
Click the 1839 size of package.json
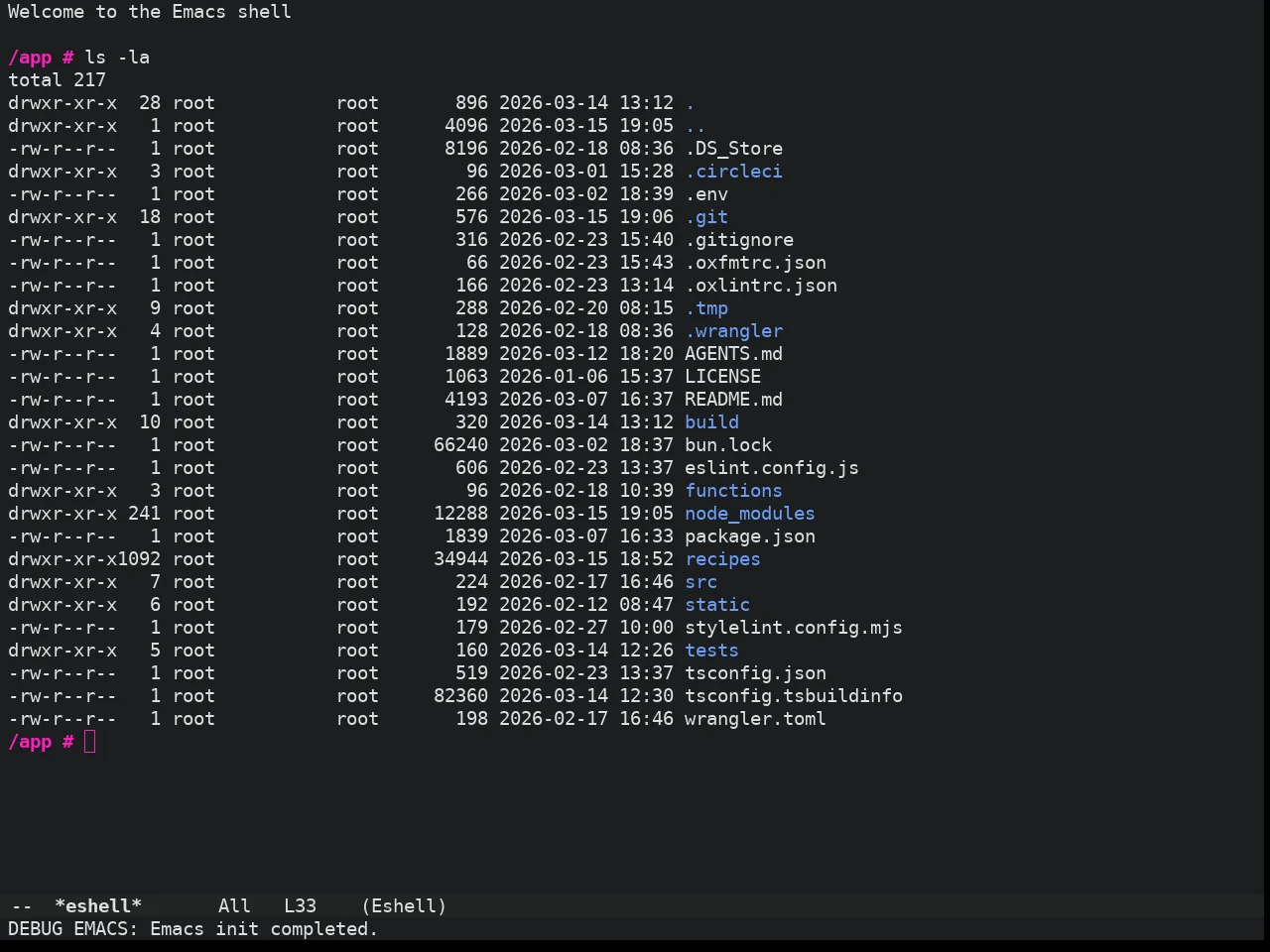pyautogui.click(x=466, y=536)
